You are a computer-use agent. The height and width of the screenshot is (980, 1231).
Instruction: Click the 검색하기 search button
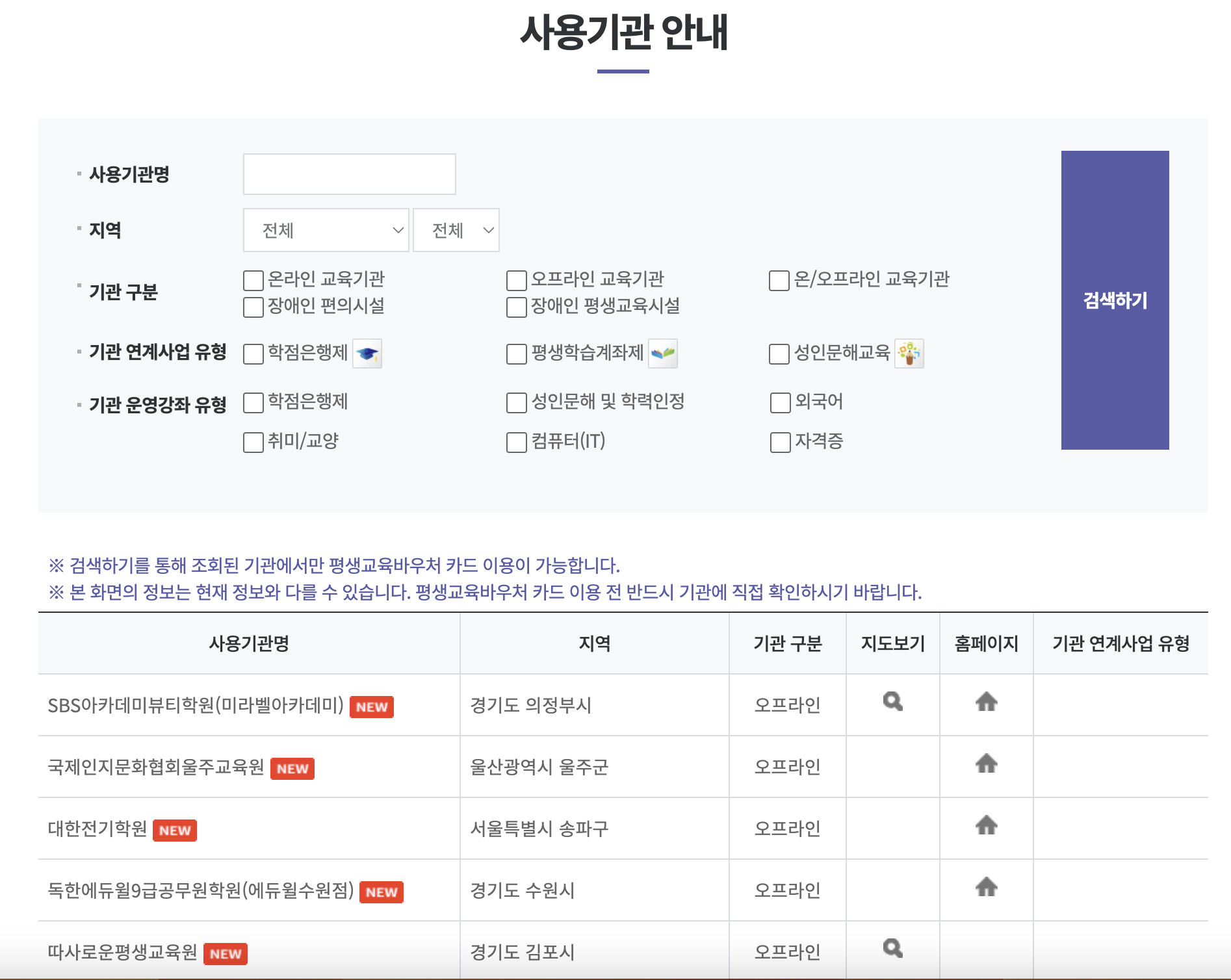[1115, 300]
